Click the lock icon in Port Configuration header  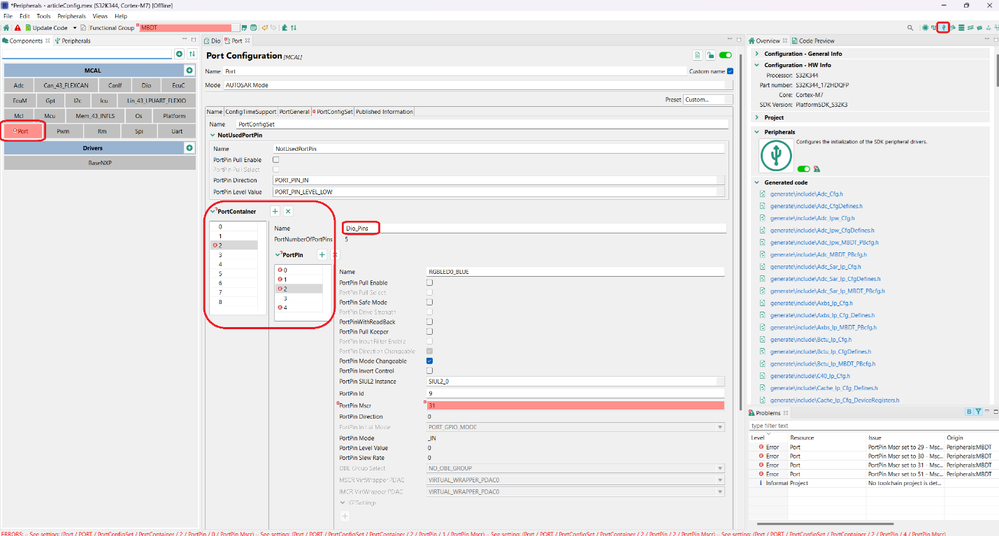[x=710, y=55]
